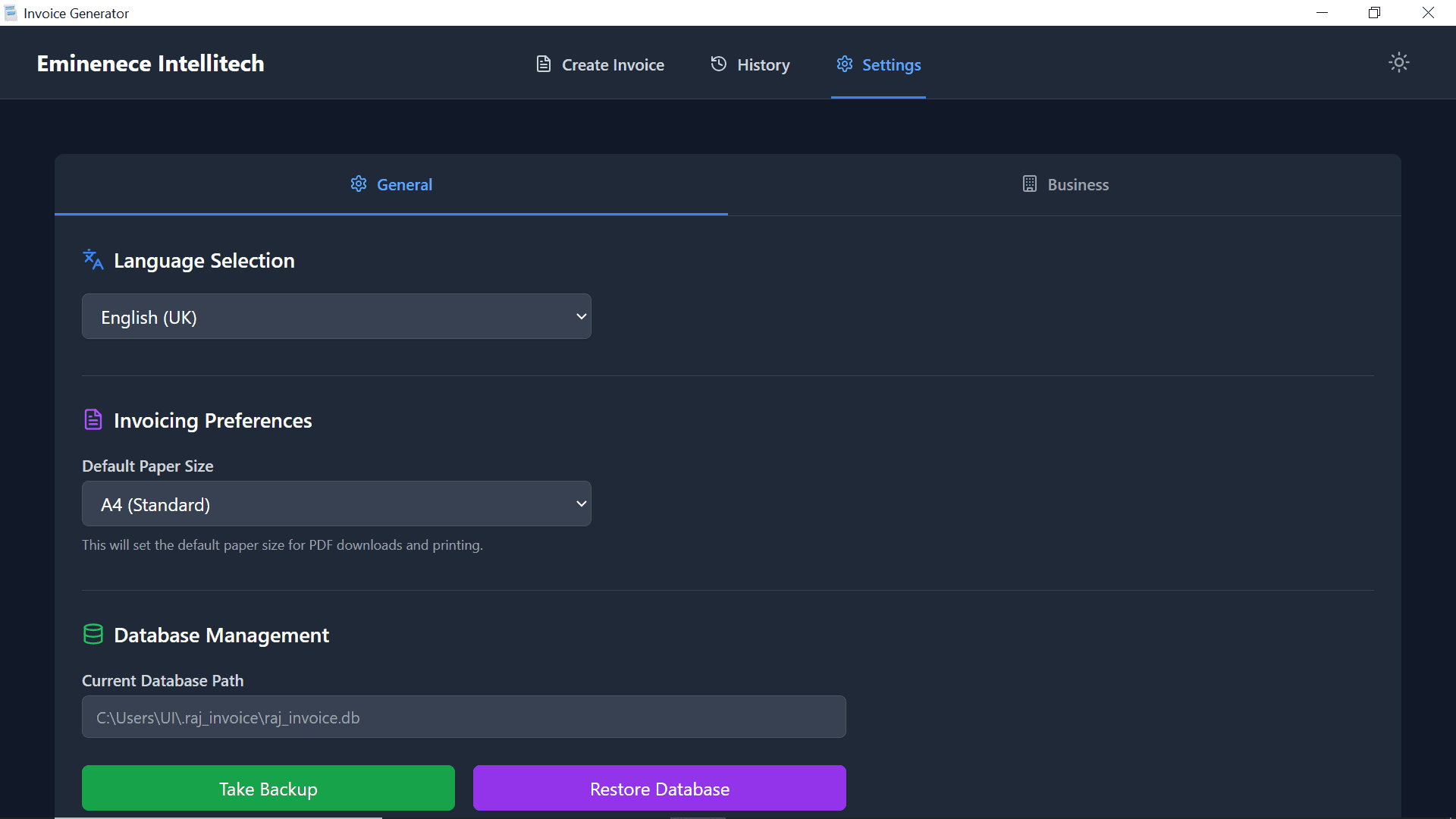Open the language dropdown showing English (UK)

coord(336,316)
